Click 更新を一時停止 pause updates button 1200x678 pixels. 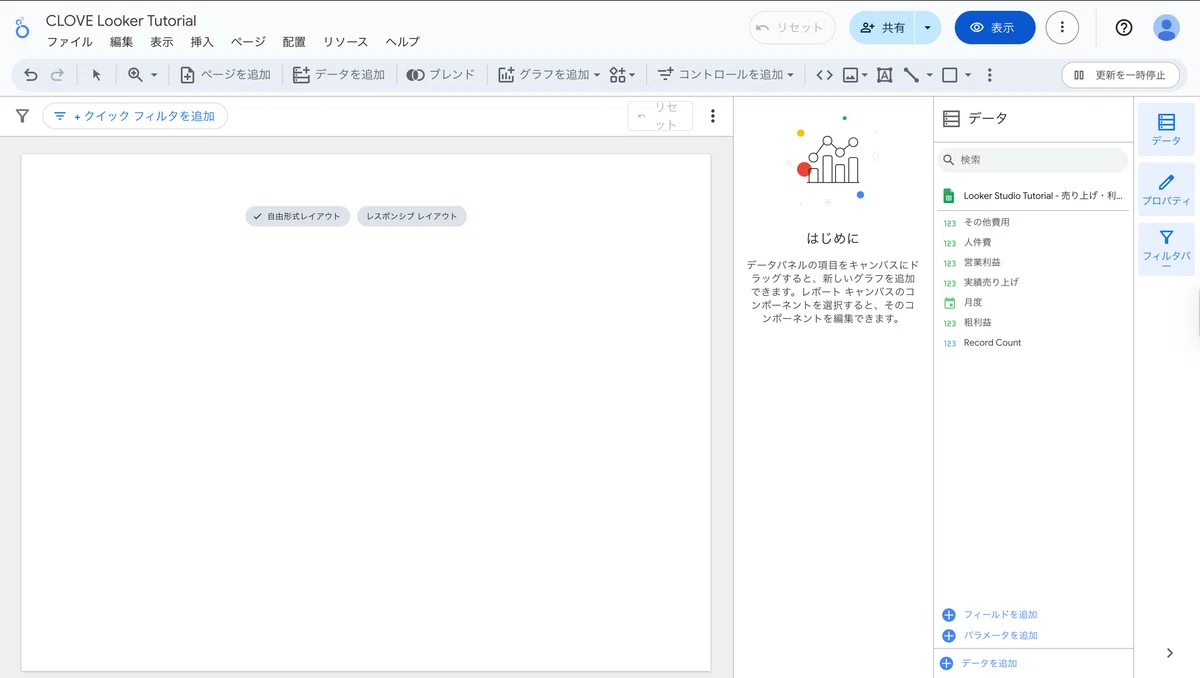[1120, 75]
